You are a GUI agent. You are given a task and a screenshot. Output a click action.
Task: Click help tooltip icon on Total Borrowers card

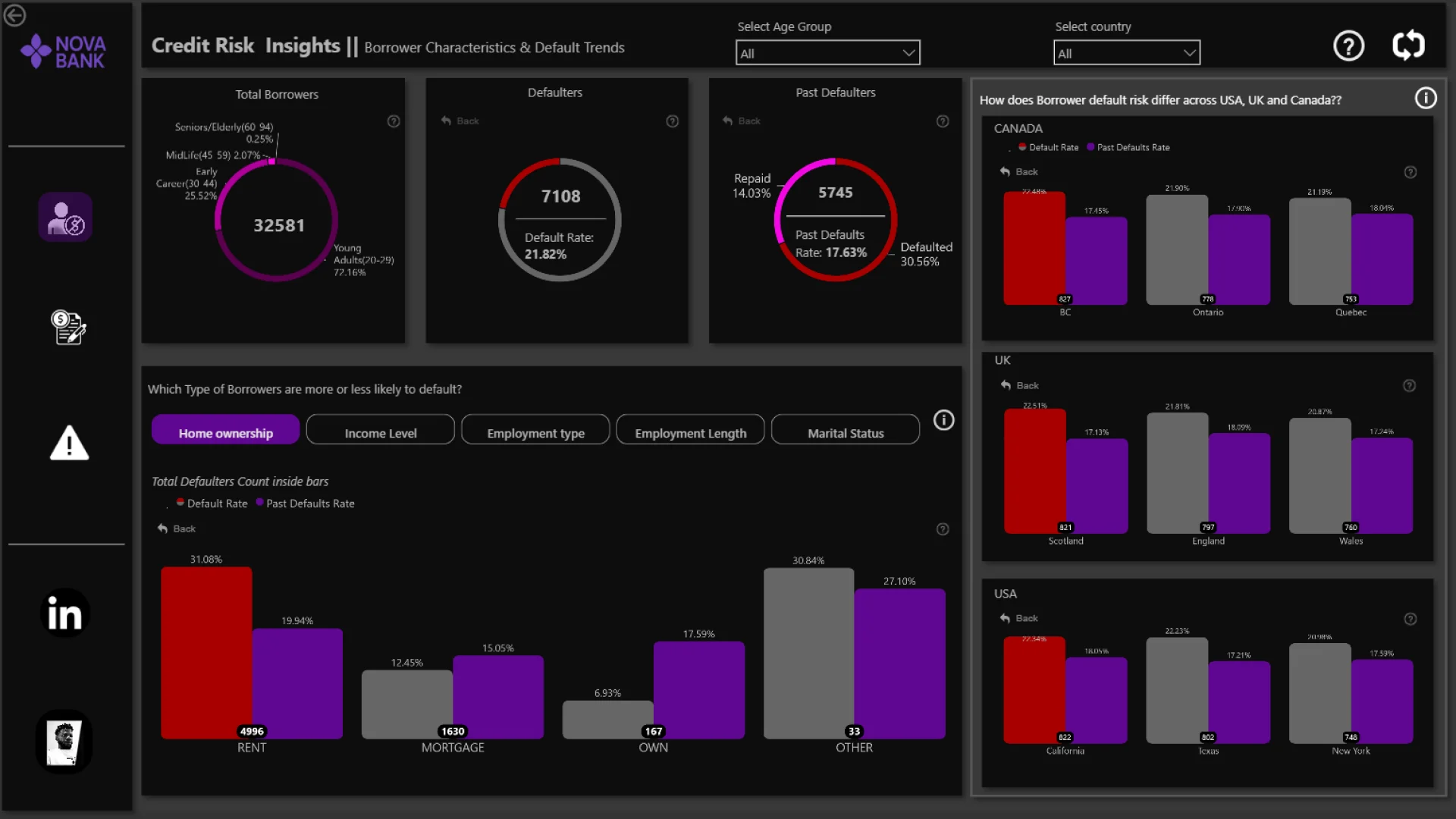click(x=394, y=121)
